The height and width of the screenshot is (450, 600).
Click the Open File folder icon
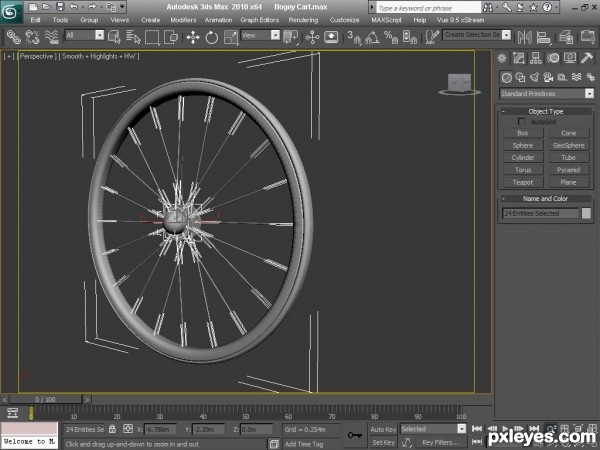coord(47,7)
